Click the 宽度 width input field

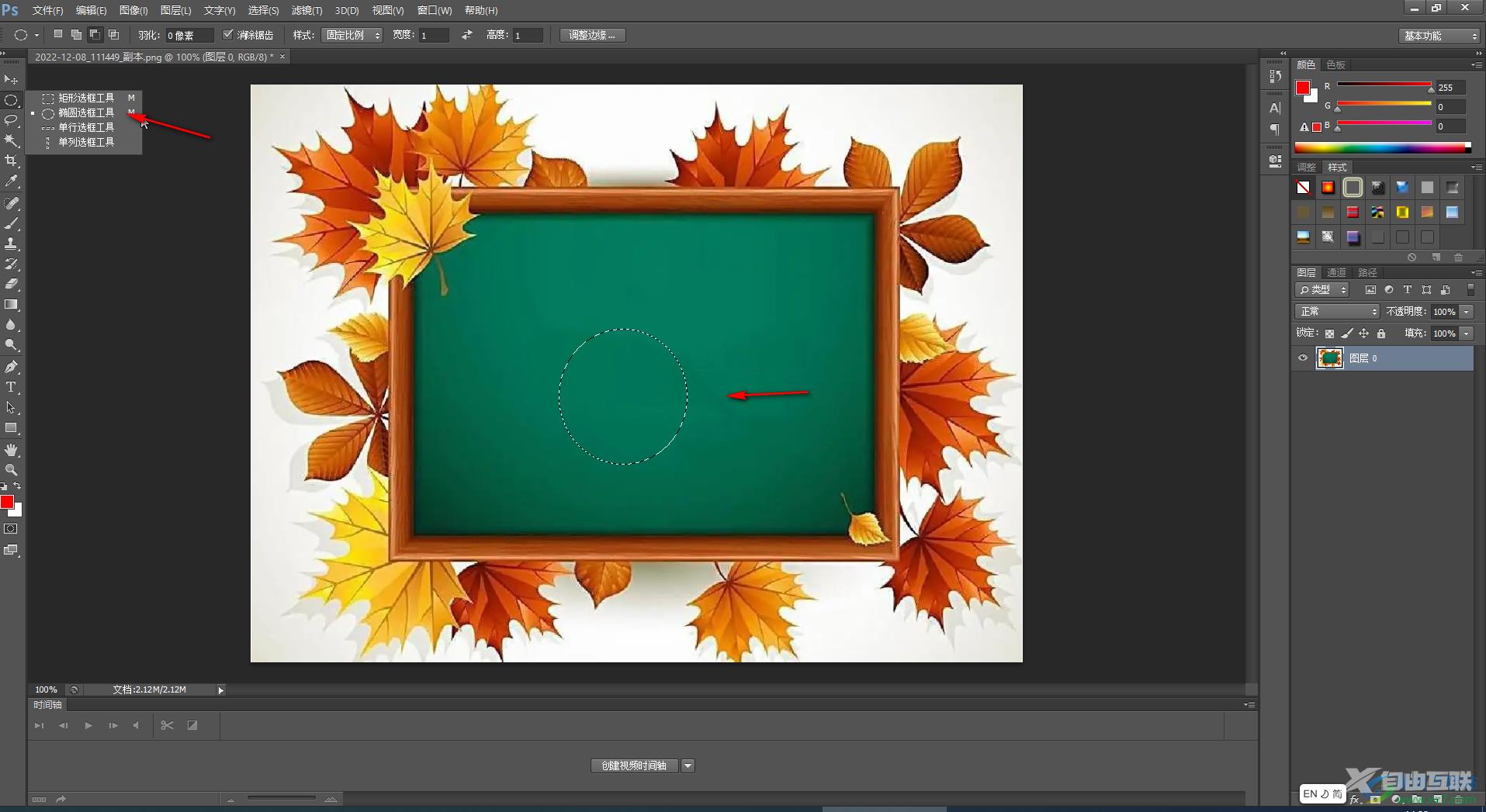pyautogui.click(x=434, y=36)
